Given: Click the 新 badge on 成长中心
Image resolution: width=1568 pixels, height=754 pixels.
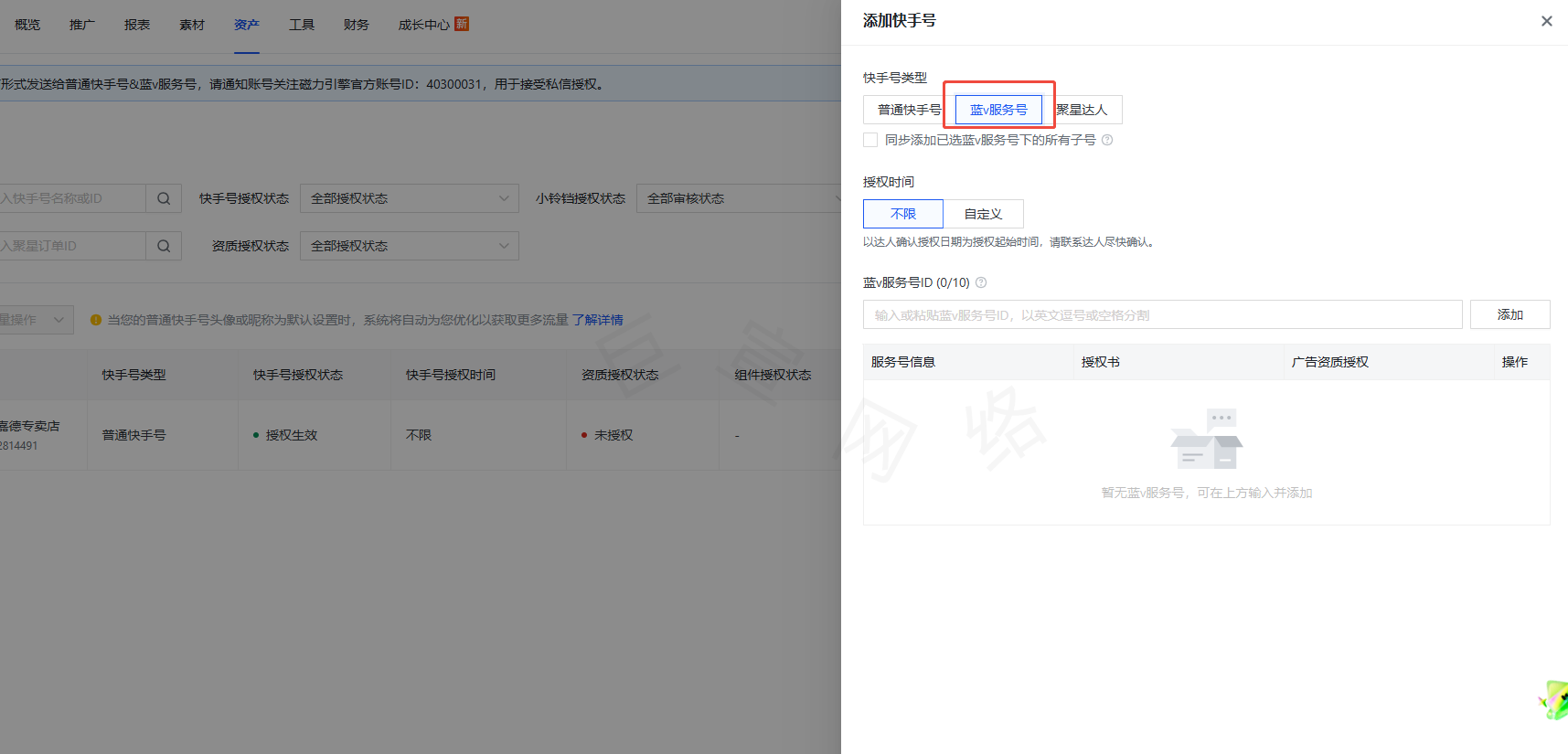Looking at the screenshot, I should point(462,24).
